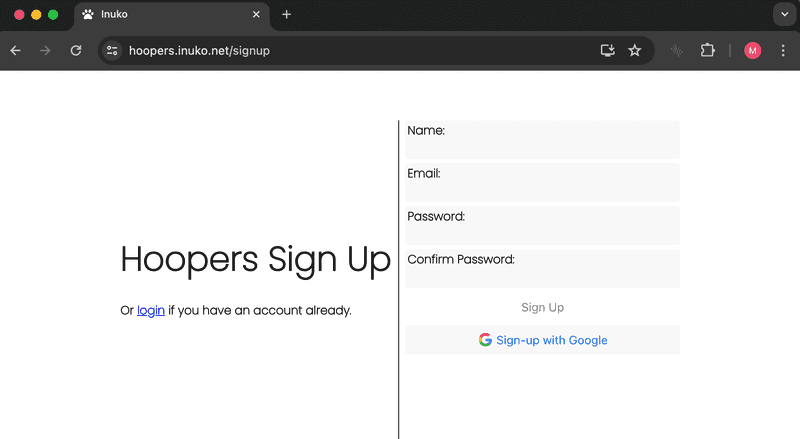Click the yellow minimize window button
The width and height of the screenshot is (800, 439).
[x=36, y=15]
